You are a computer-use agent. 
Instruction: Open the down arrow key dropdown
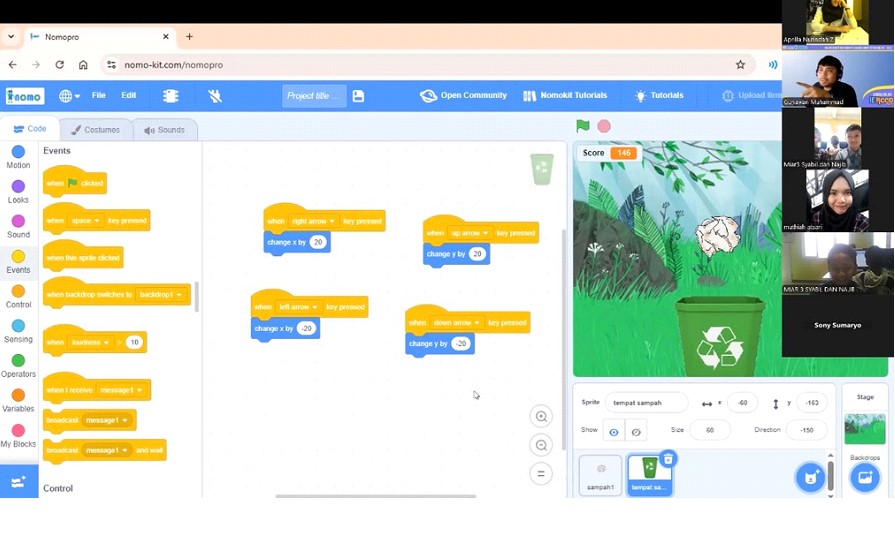point(457,323)
